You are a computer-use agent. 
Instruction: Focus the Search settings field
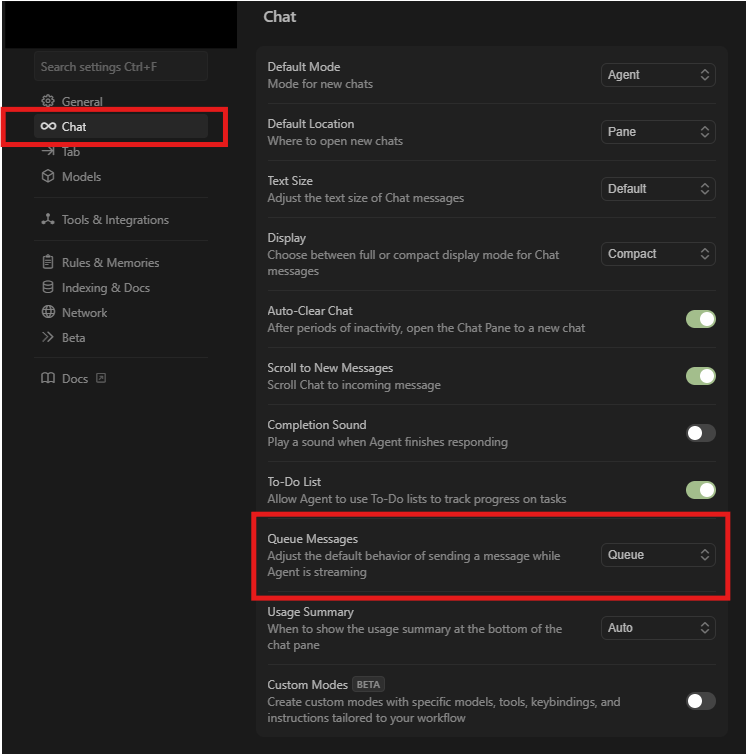tap(121, 66)
